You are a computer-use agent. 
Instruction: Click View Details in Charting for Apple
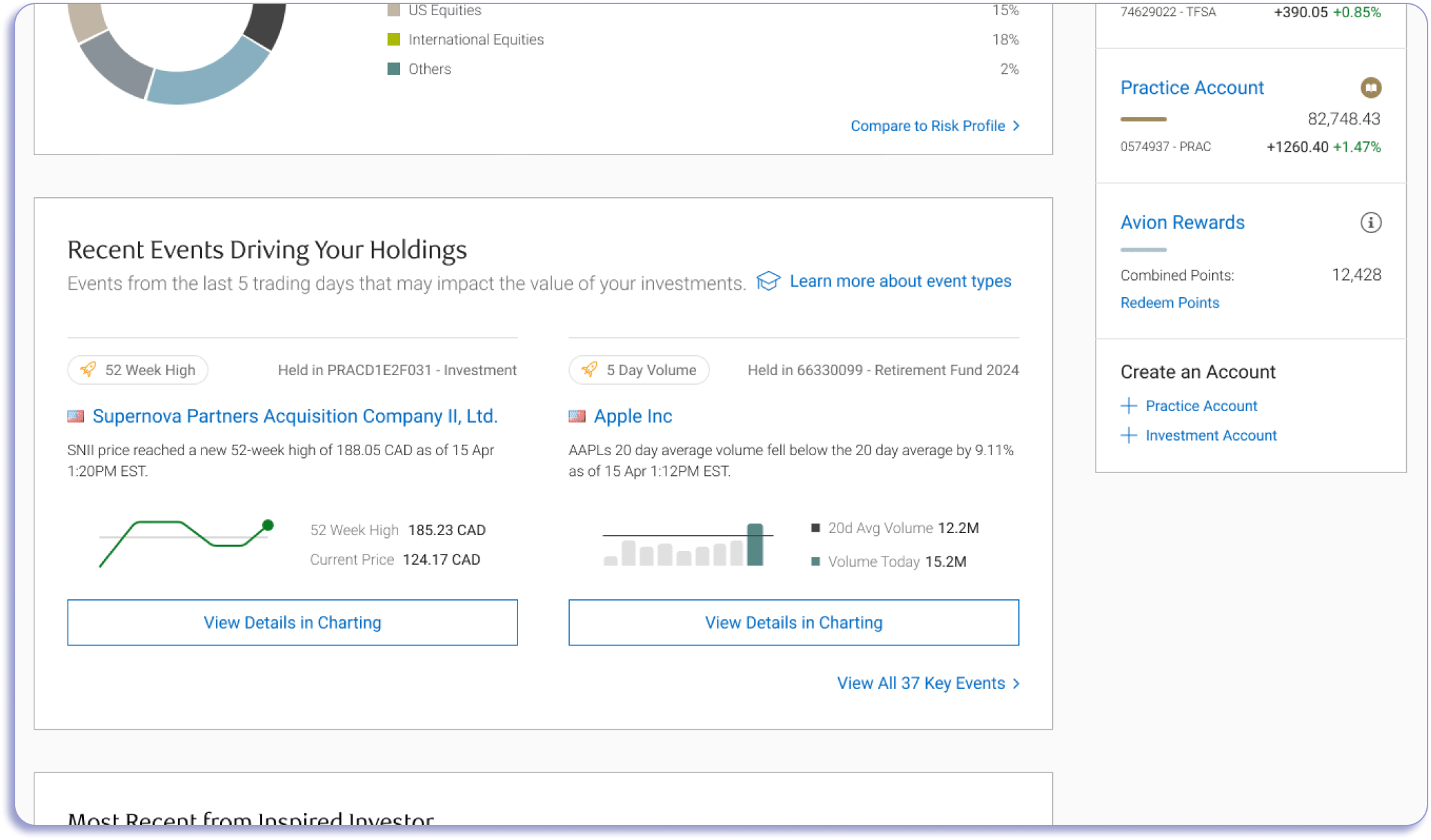tap(793, 623)
